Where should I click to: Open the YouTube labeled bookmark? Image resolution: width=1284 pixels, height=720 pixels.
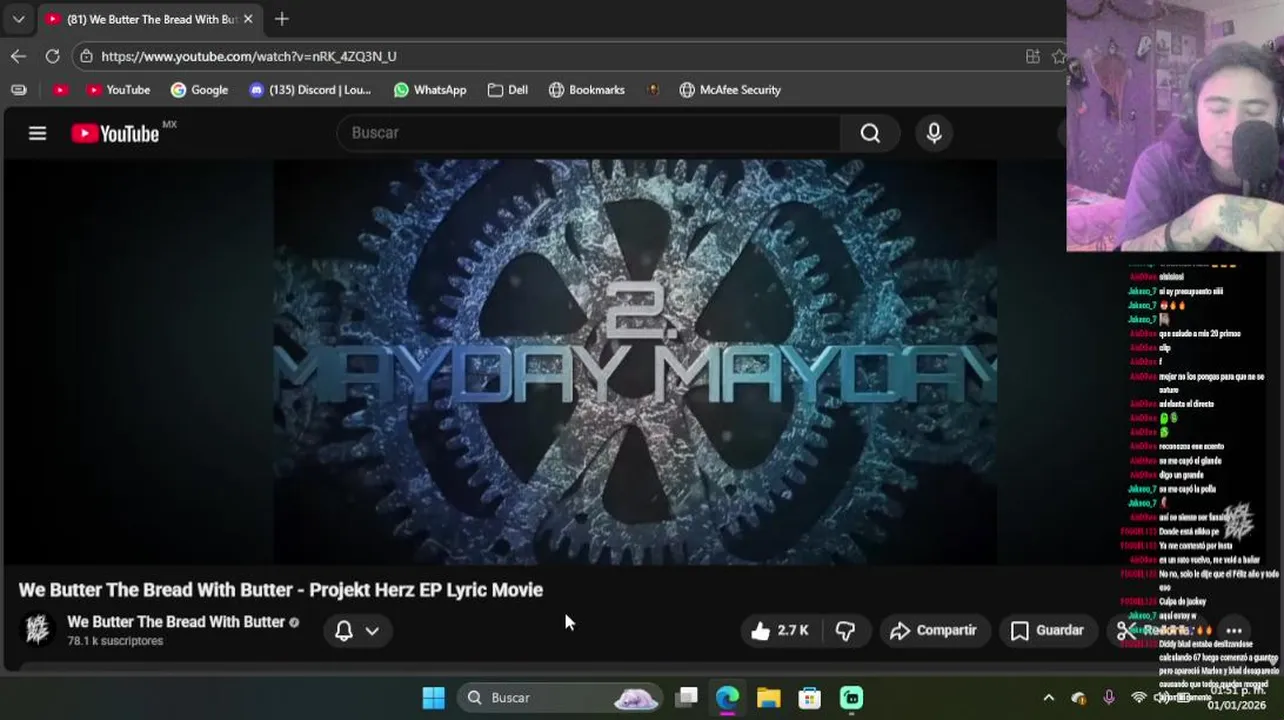(x=118, y=90)
